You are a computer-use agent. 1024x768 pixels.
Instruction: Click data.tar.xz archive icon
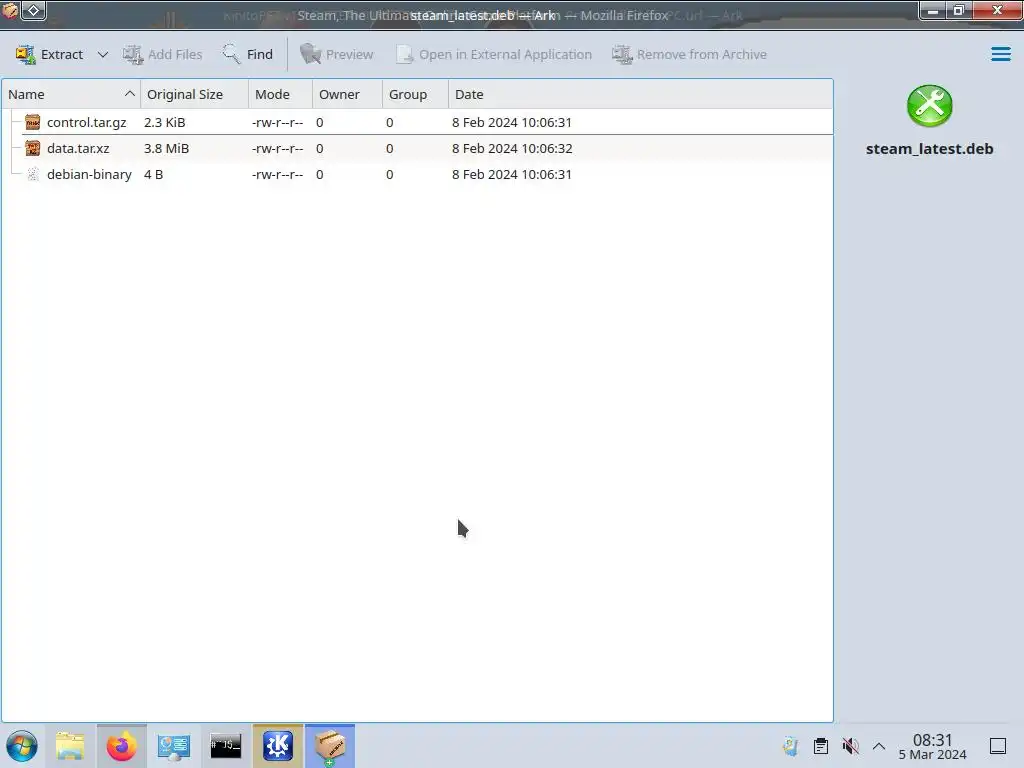click(33, 148)
